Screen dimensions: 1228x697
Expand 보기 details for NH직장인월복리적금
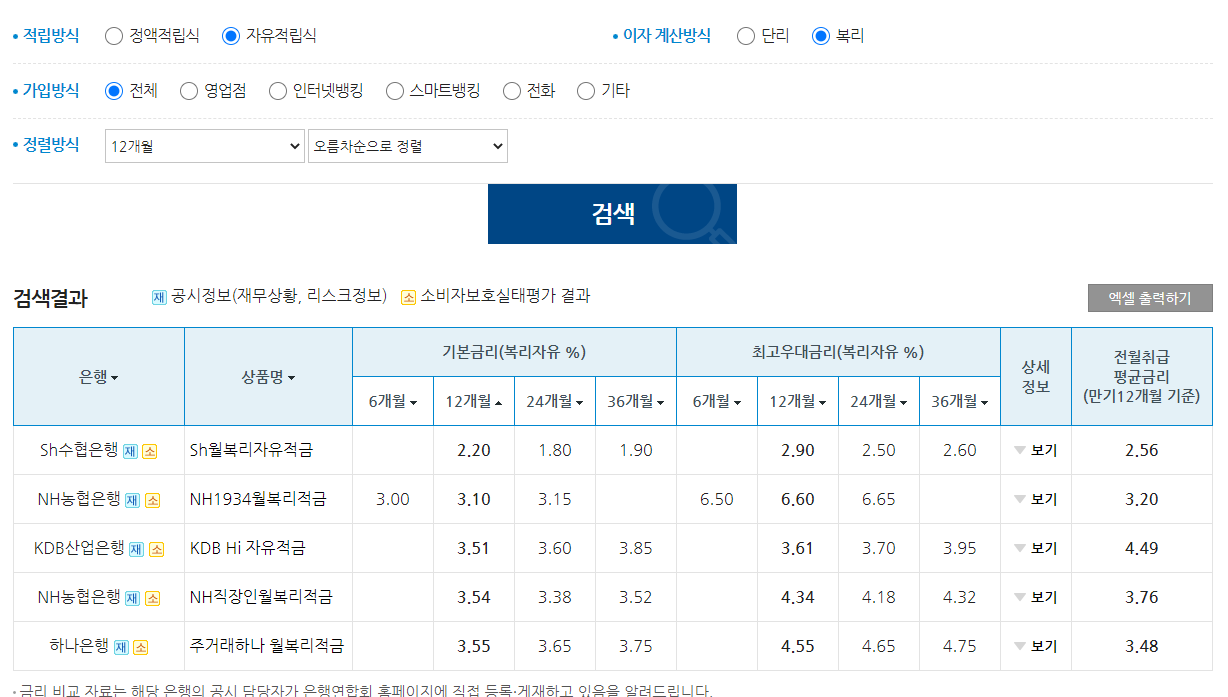(x=1035, y=598)
